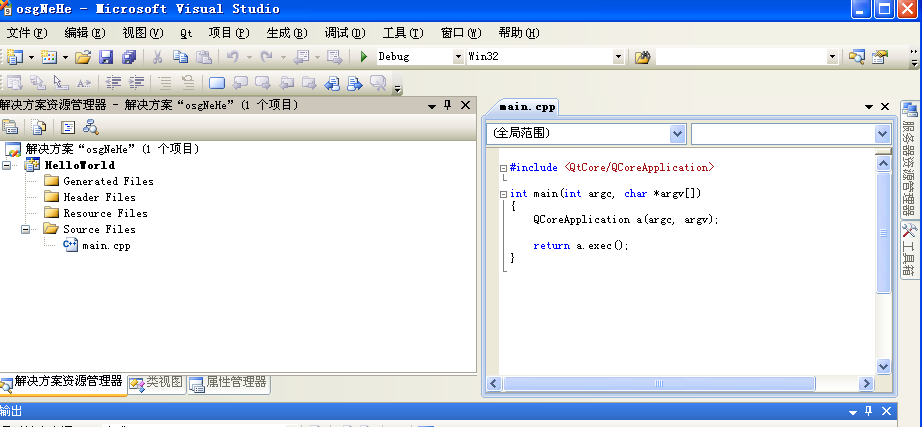Toggle auto-hide pin on Solution Explorer panel
This screenshot has width=922, height=427.
(x=448, y=105)
